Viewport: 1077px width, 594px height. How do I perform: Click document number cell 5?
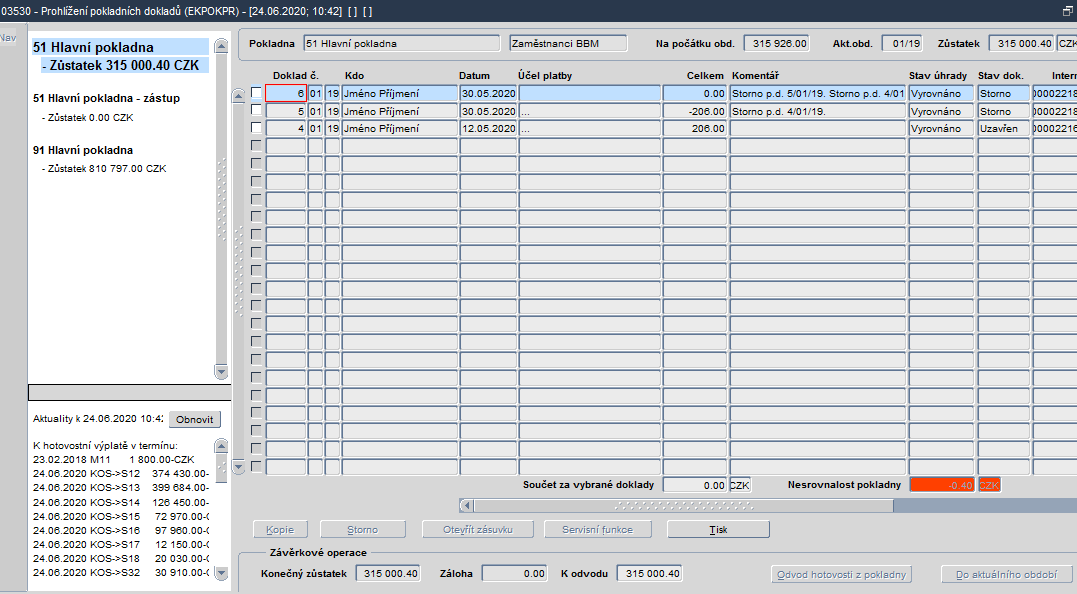(x=286, y=111)
